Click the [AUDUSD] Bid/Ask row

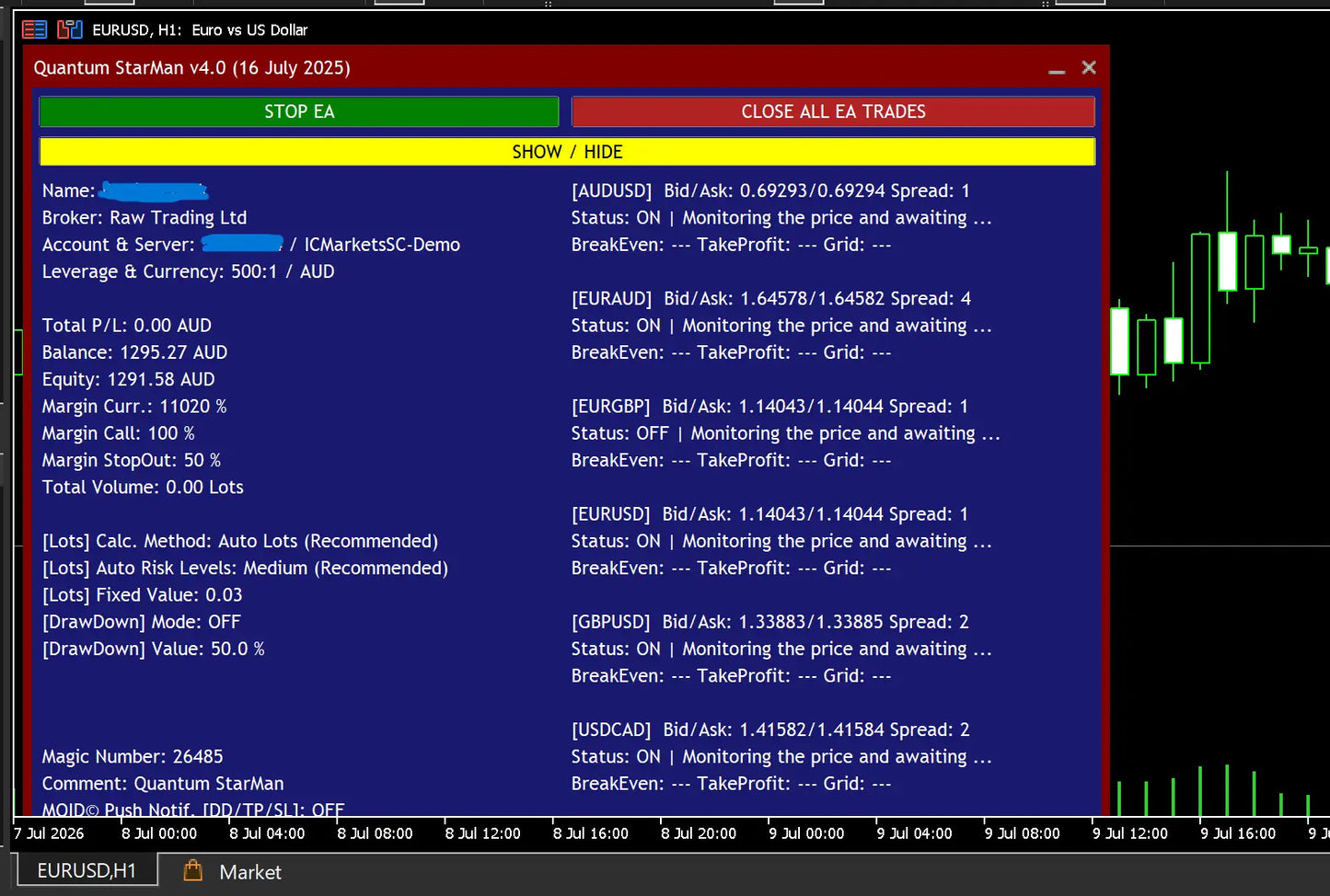click(770, 191)
